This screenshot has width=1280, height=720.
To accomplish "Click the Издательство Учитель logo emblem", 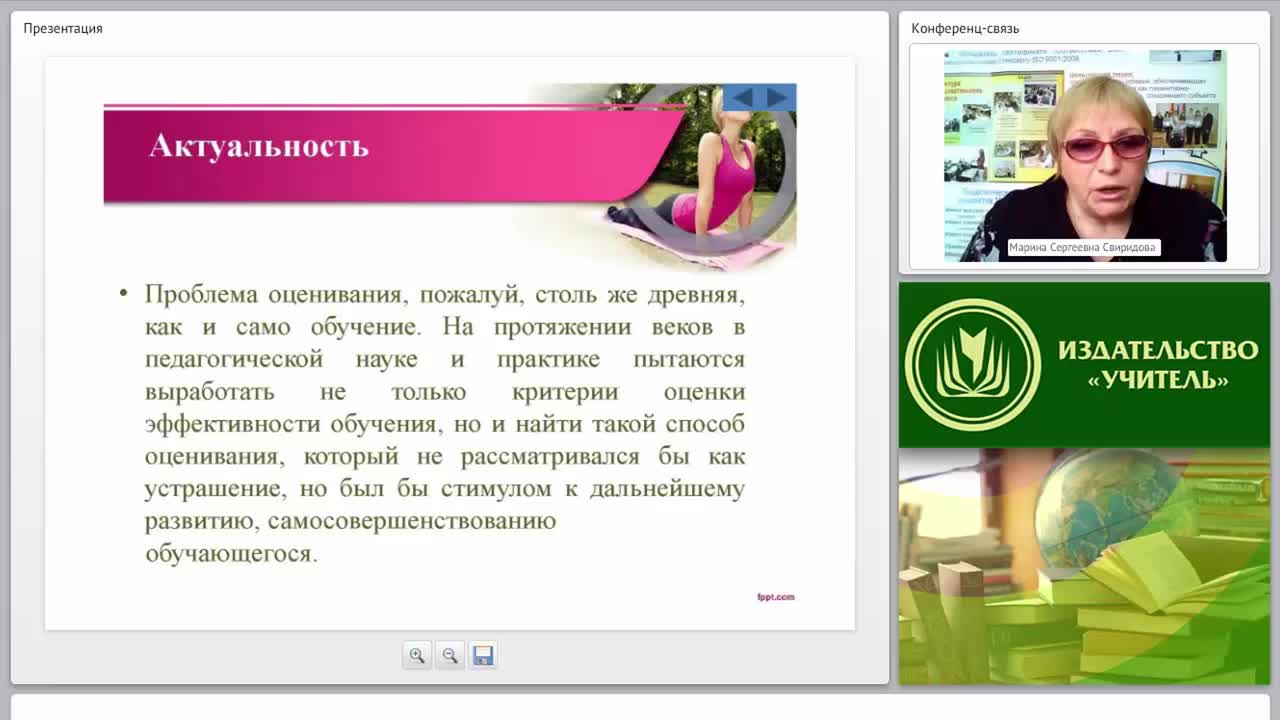I will pyautogui.click(x=973, y=365).
